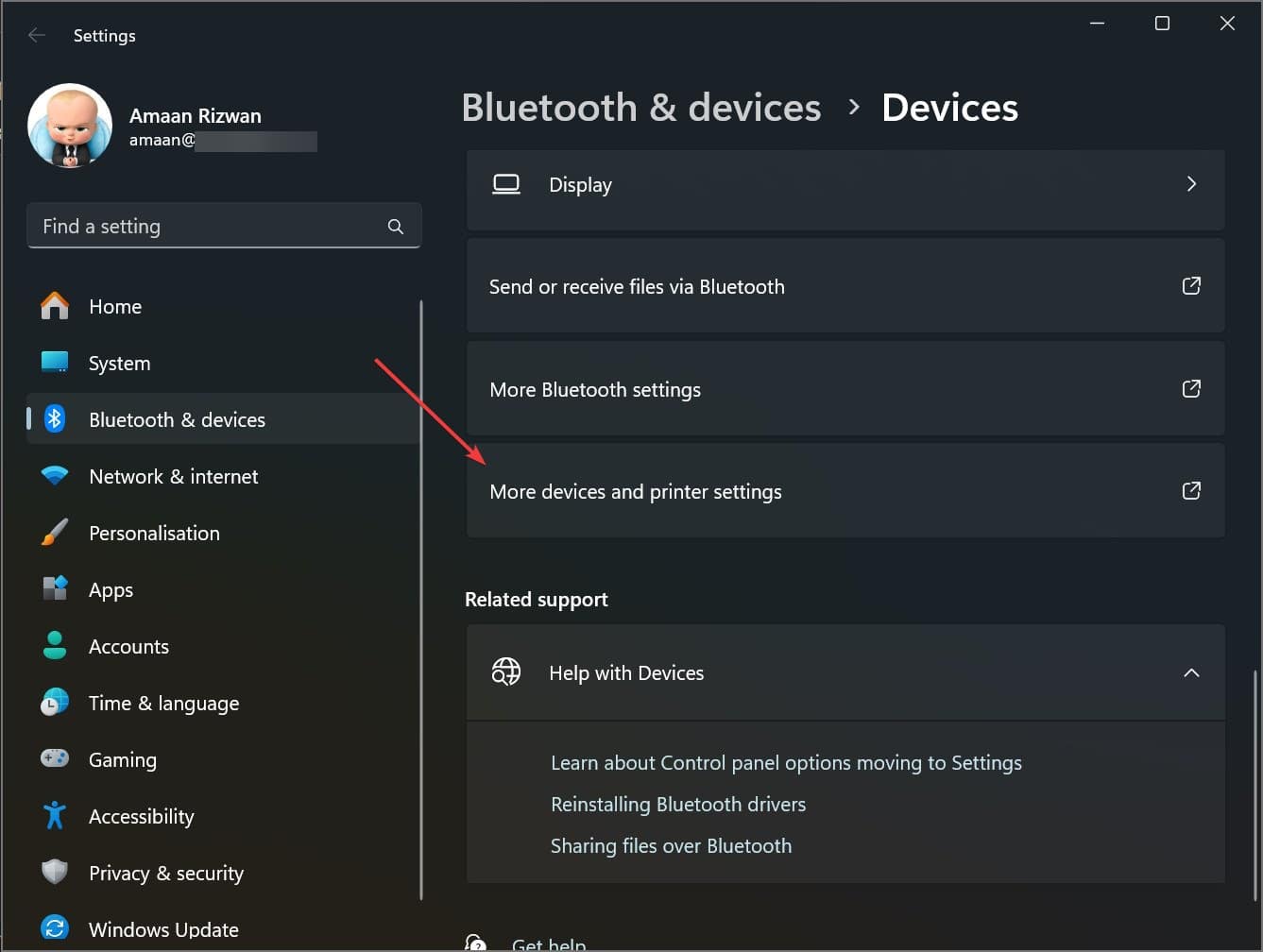Viewport: 1263px width, 952px height.
Task: Select the Accounts icon
Action: tap(55, 645)
